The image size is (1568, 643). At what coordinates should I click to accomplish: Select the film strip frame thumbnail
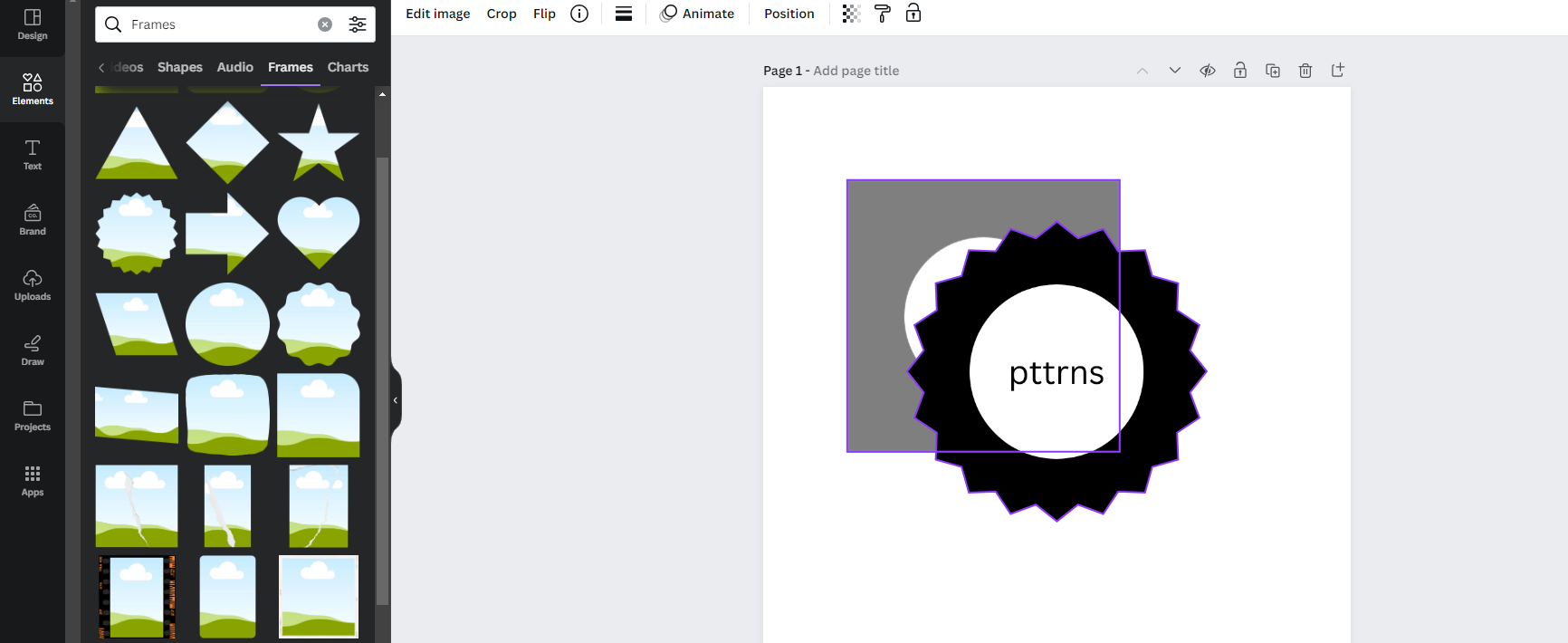click(x=137, y=597)
